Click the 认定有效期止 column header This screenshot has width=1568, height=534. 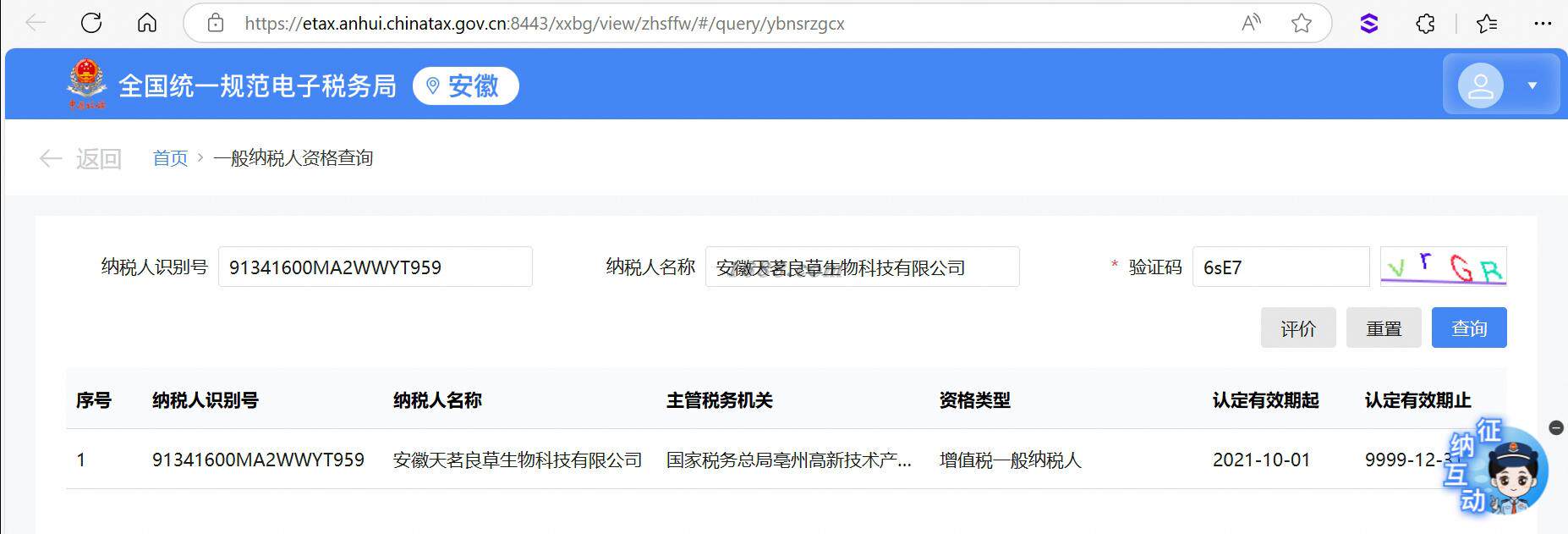pos(1418,400)
